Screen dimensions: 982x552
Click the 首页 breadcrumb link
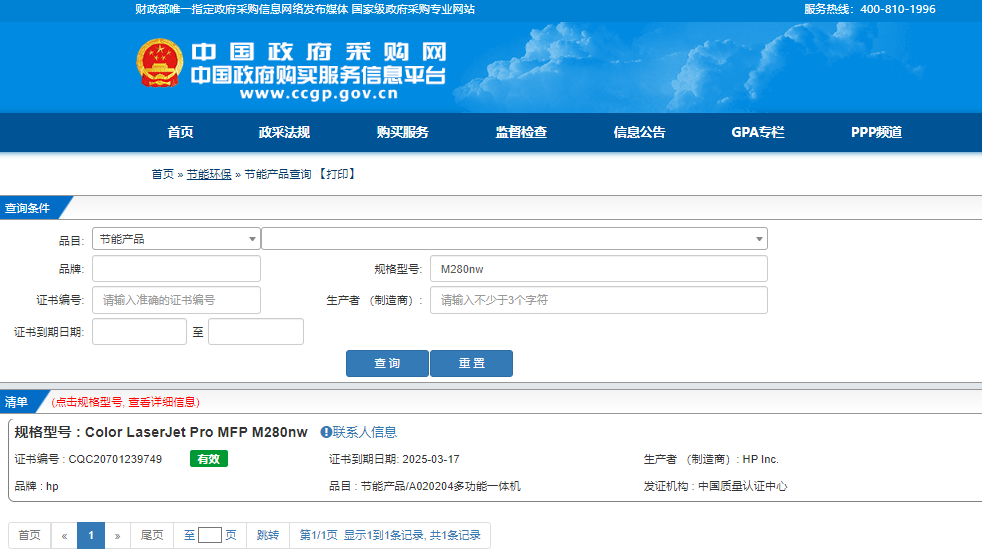tap(162, 174)
